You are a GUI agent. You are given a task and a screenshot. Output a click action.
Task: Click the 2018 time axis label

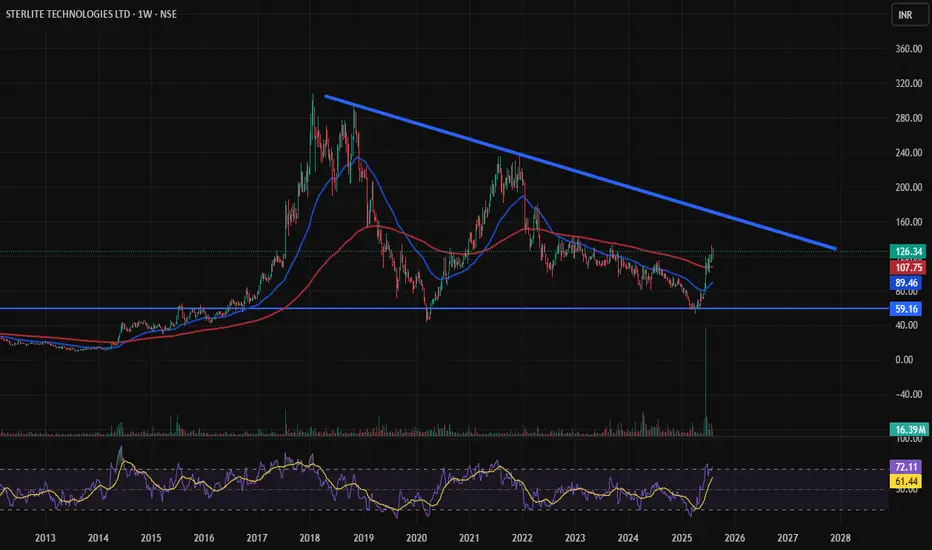(310, 538)
